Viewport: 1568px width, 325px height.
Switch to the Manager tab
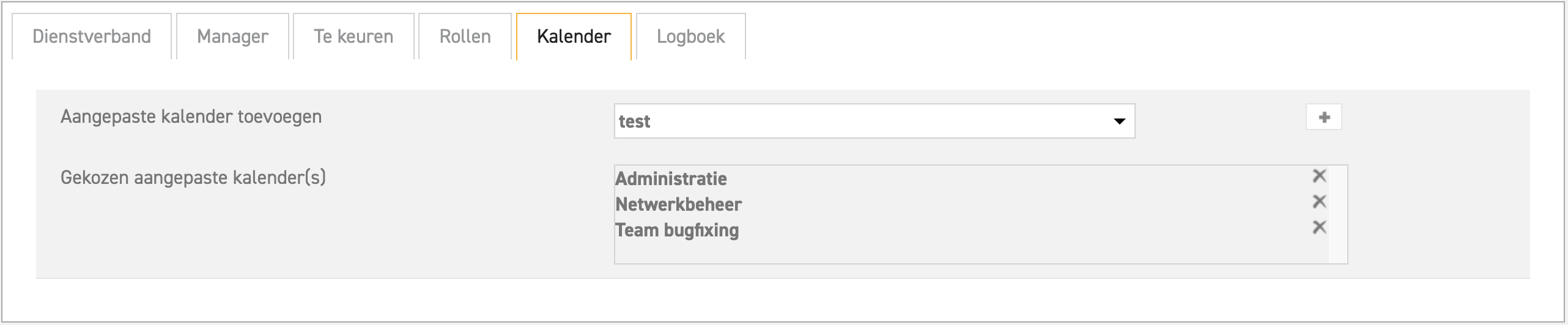232,37
